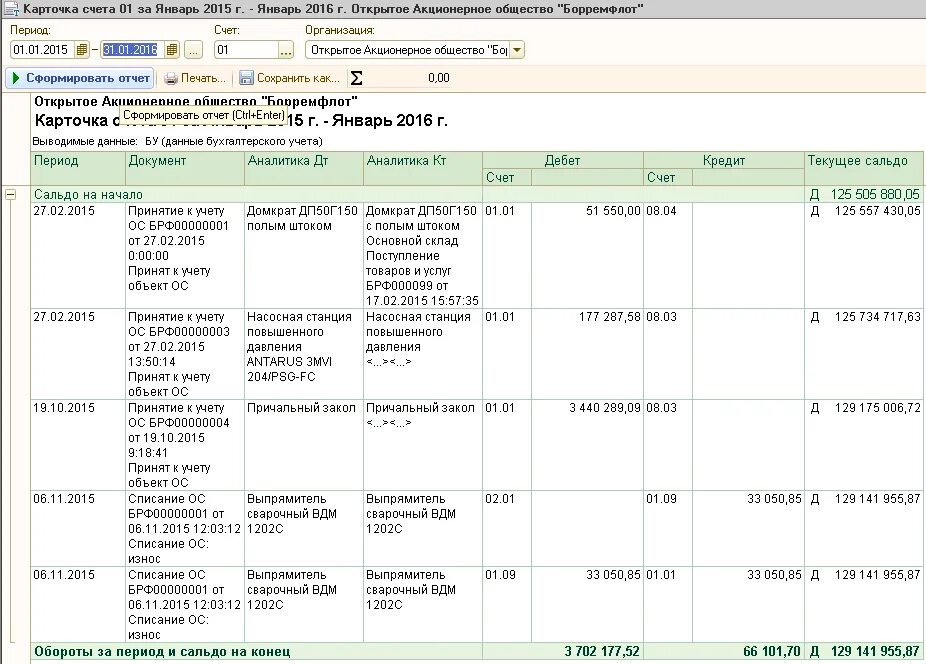The height and width of the screenshot is (664, 926).
Task: Click Домкрат ДП50Г150 analytics Кт cell
Action: pyautogui.click(x=423, y=255)
